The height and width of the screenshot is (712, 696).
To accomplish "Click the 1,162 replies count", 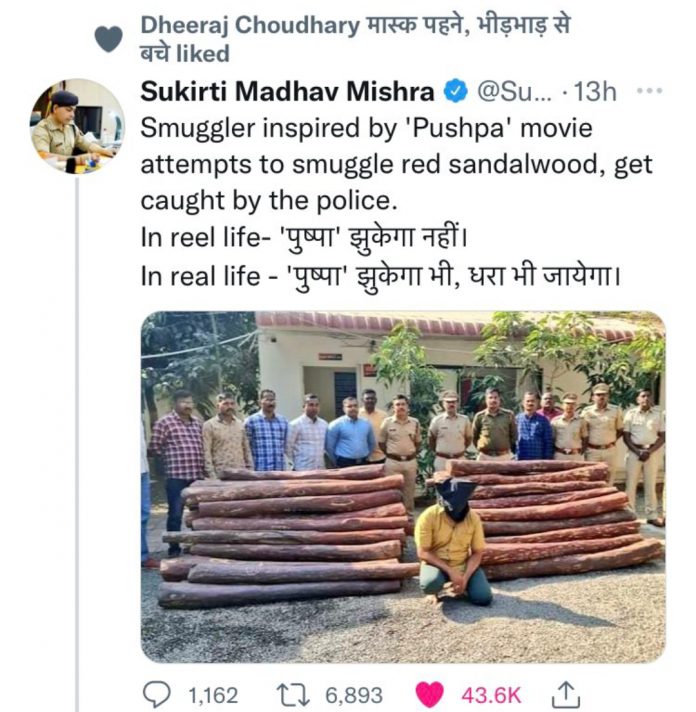I will 212,693.
